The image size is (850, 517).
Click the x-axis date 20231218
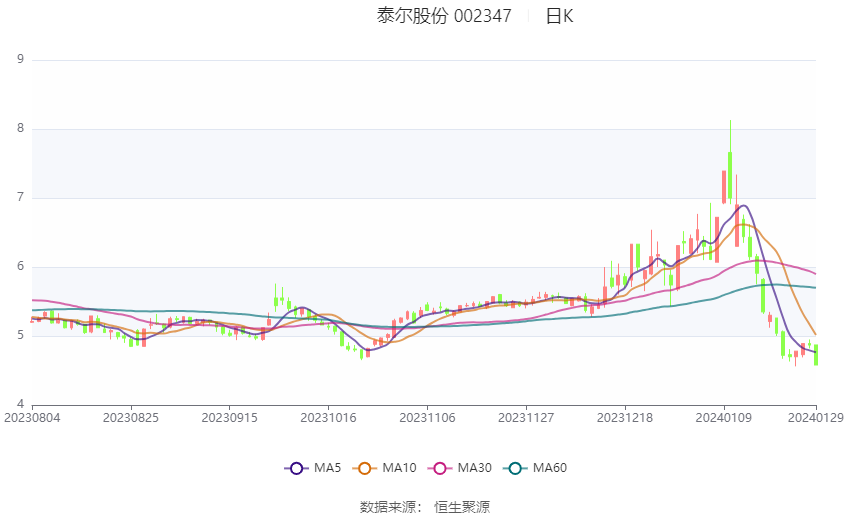tap(625, 418)
